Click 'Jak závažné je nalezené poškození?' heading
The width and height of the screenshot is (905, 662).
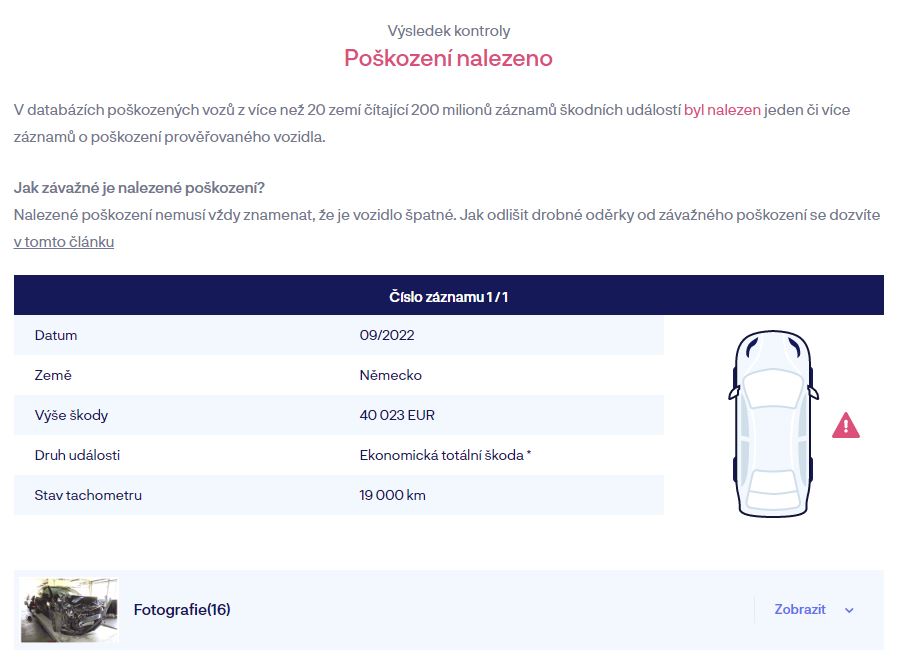tap(139, 188)
